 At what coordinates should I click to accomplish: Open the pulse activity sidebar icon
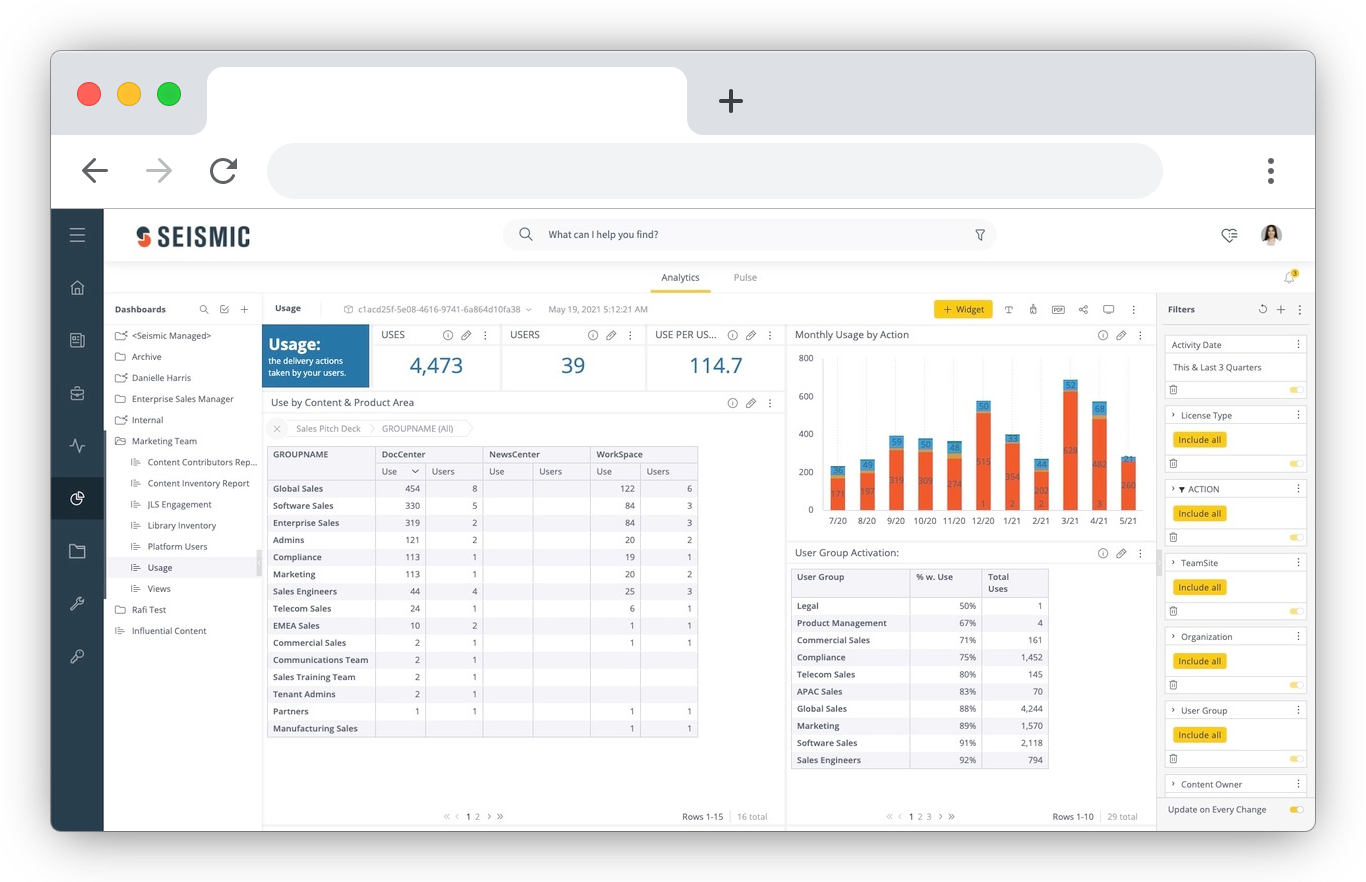coord(77,446)
